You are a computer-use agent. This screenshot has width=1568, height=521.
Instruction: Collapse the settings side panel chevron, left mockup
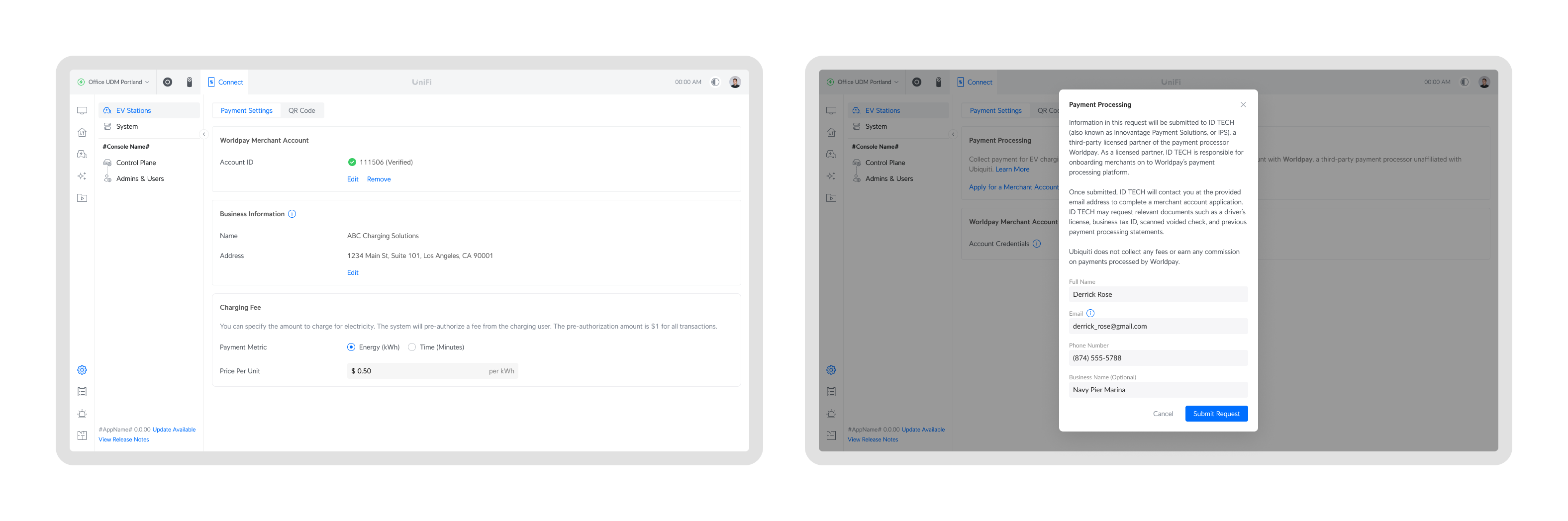click(x=204, y=135)
